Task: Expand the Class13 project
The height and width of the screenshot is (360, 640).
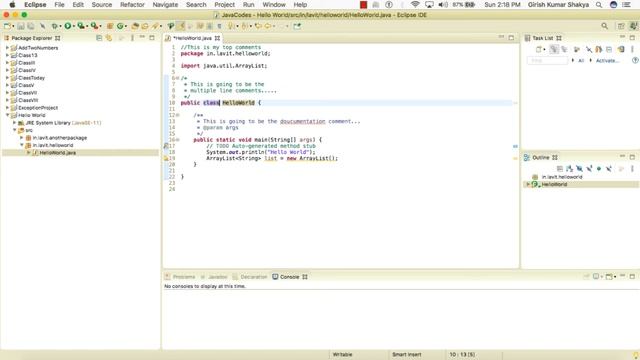Action: [x=7, y=55]
